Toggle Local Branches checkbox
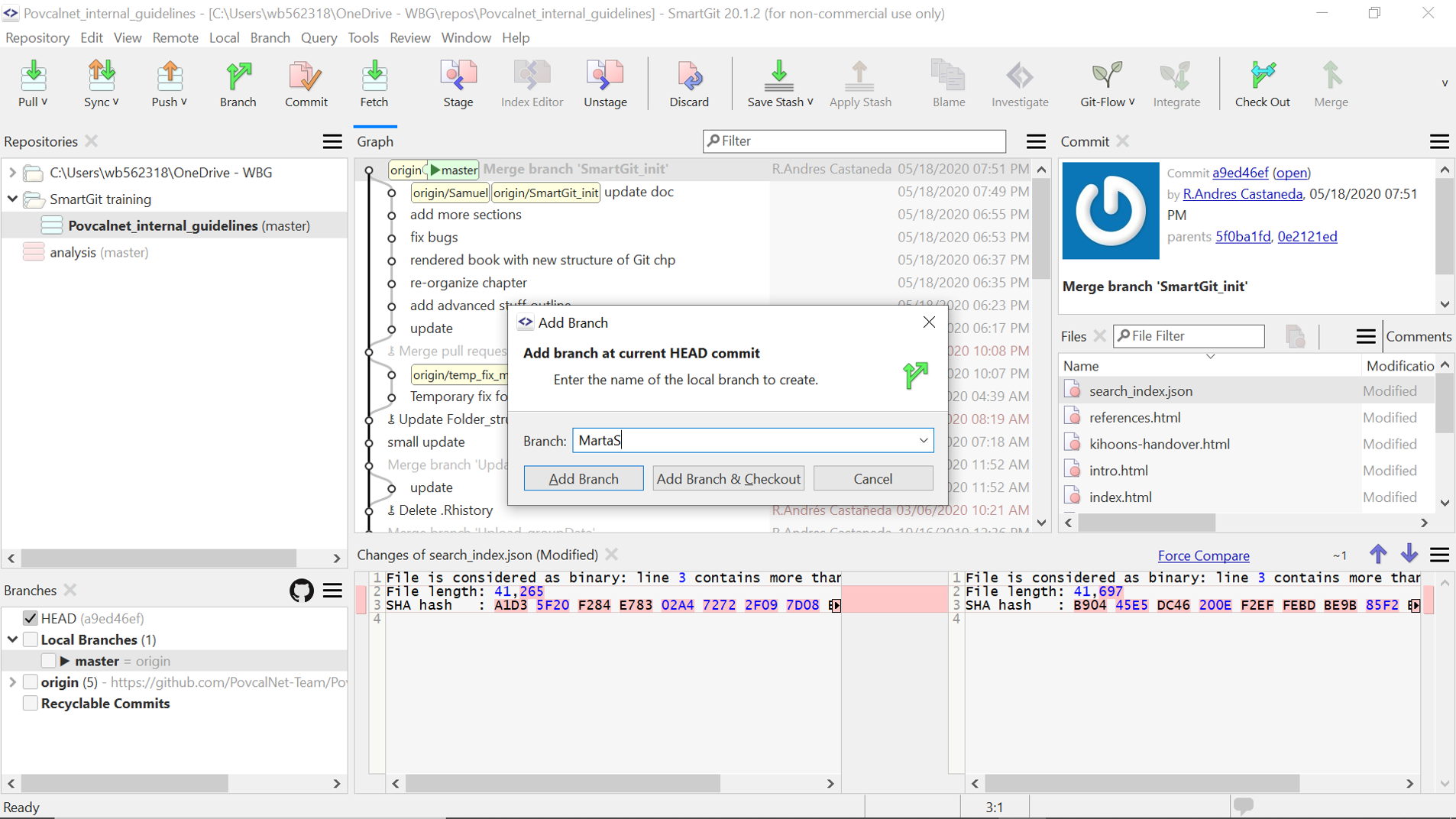Viewport: 1456px width, 819px height. tap(30, 639)
